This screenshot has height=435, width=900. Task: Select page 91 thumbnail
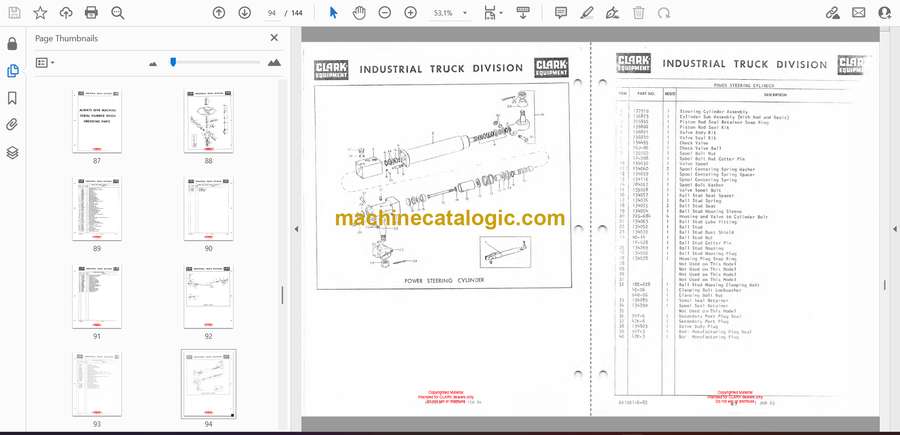tap(96, 297)
